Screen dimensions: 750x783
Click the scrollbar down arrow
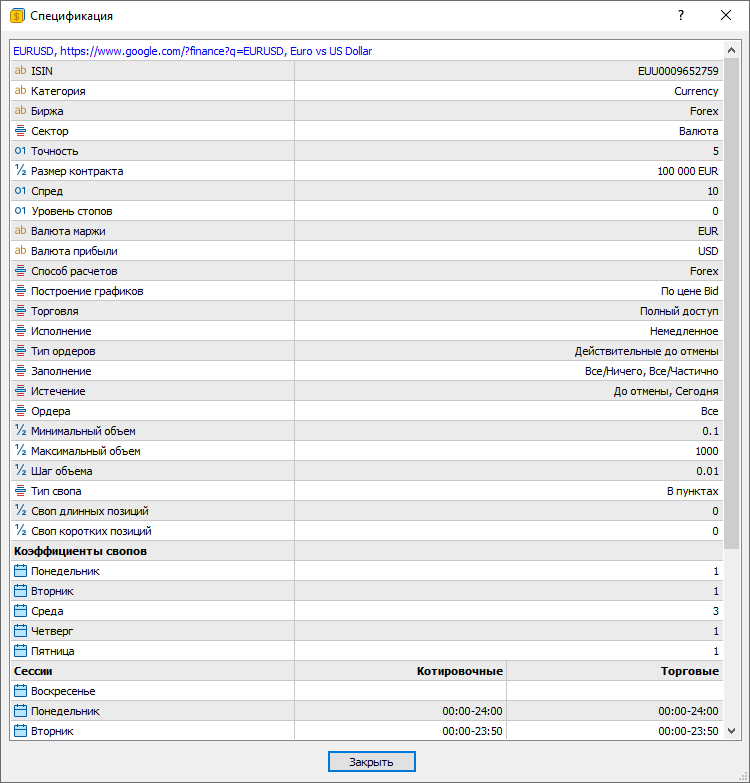click(732, 731)
